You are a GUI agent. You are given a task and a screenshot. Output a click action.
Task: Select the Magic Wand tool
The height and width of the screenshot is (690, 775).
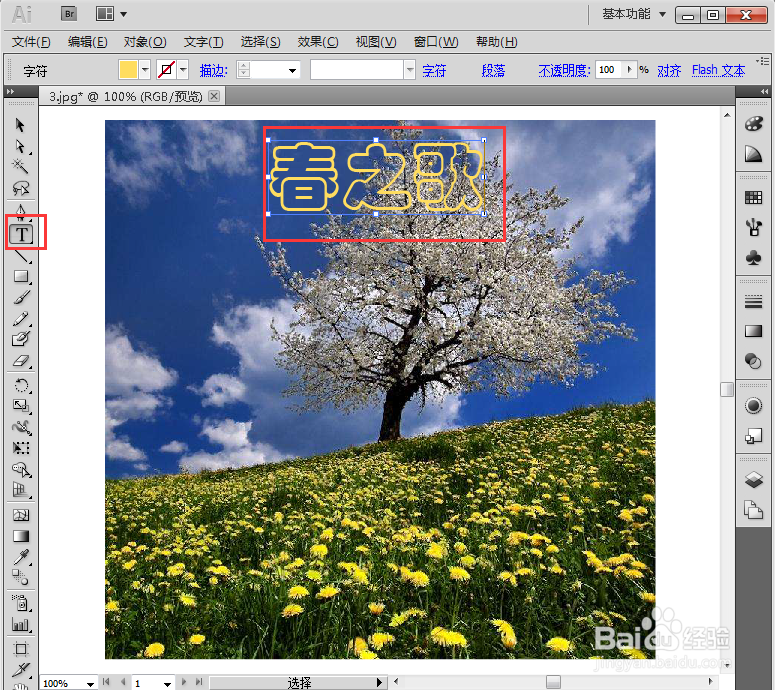[20, 167]
